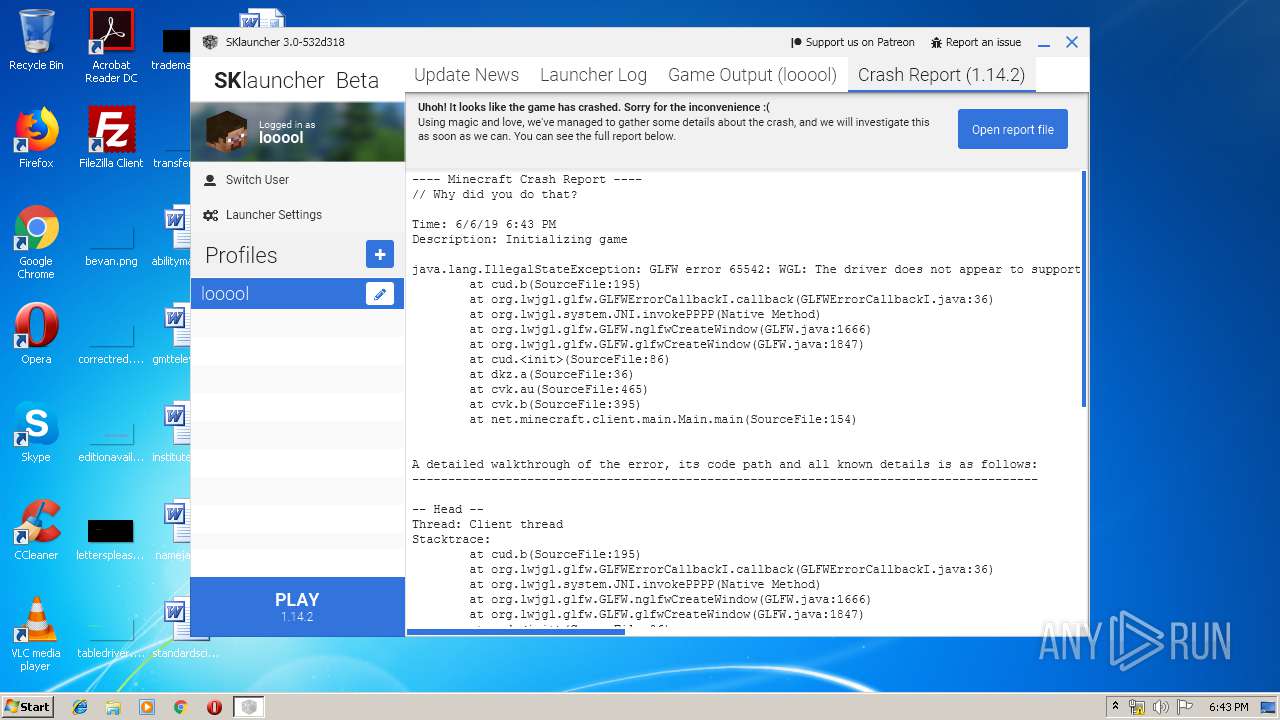Open Skype desktop shortcut
Image resolution: width=1280 pixels, height=720 pixels.
point(36,432)
